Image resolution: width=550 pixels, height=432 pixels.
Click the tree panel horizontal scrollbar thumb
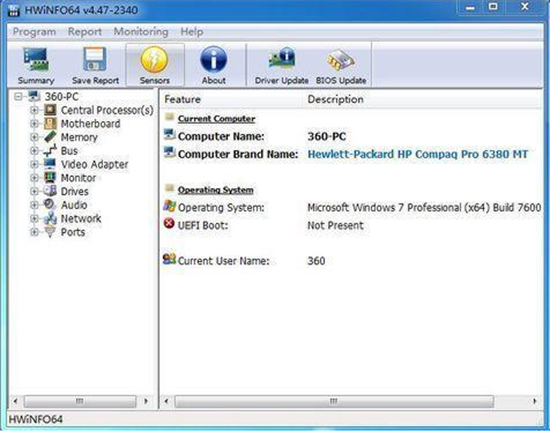pos(80,401)
